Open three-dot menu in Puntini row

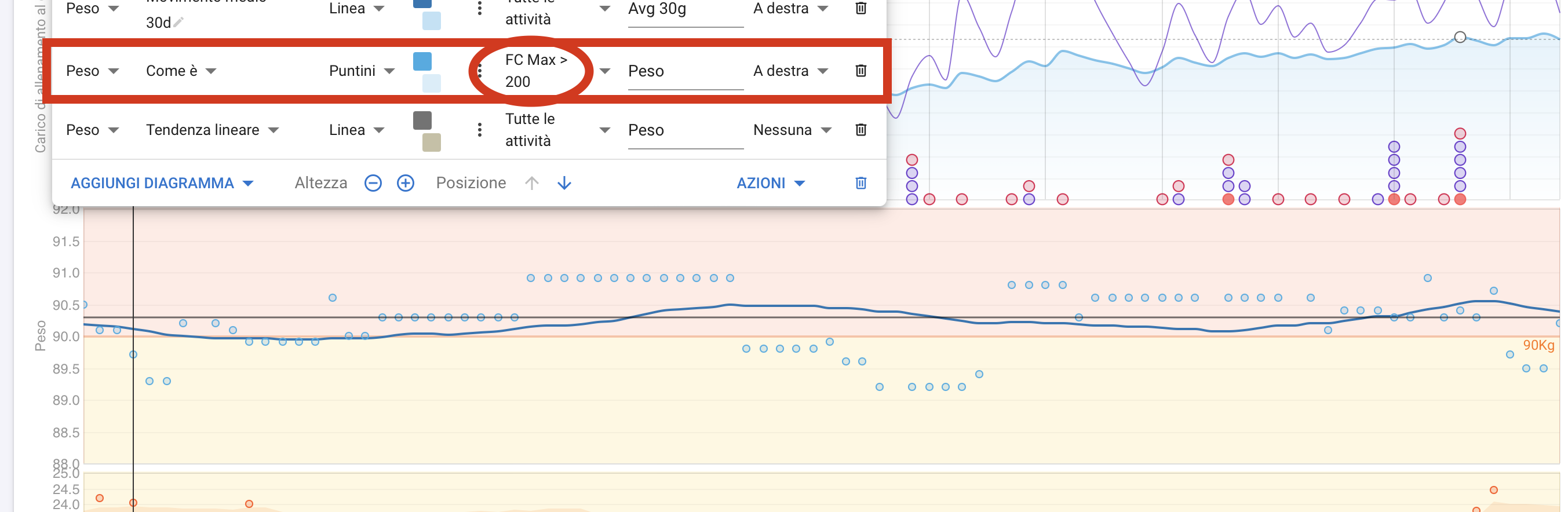point(480,71)
